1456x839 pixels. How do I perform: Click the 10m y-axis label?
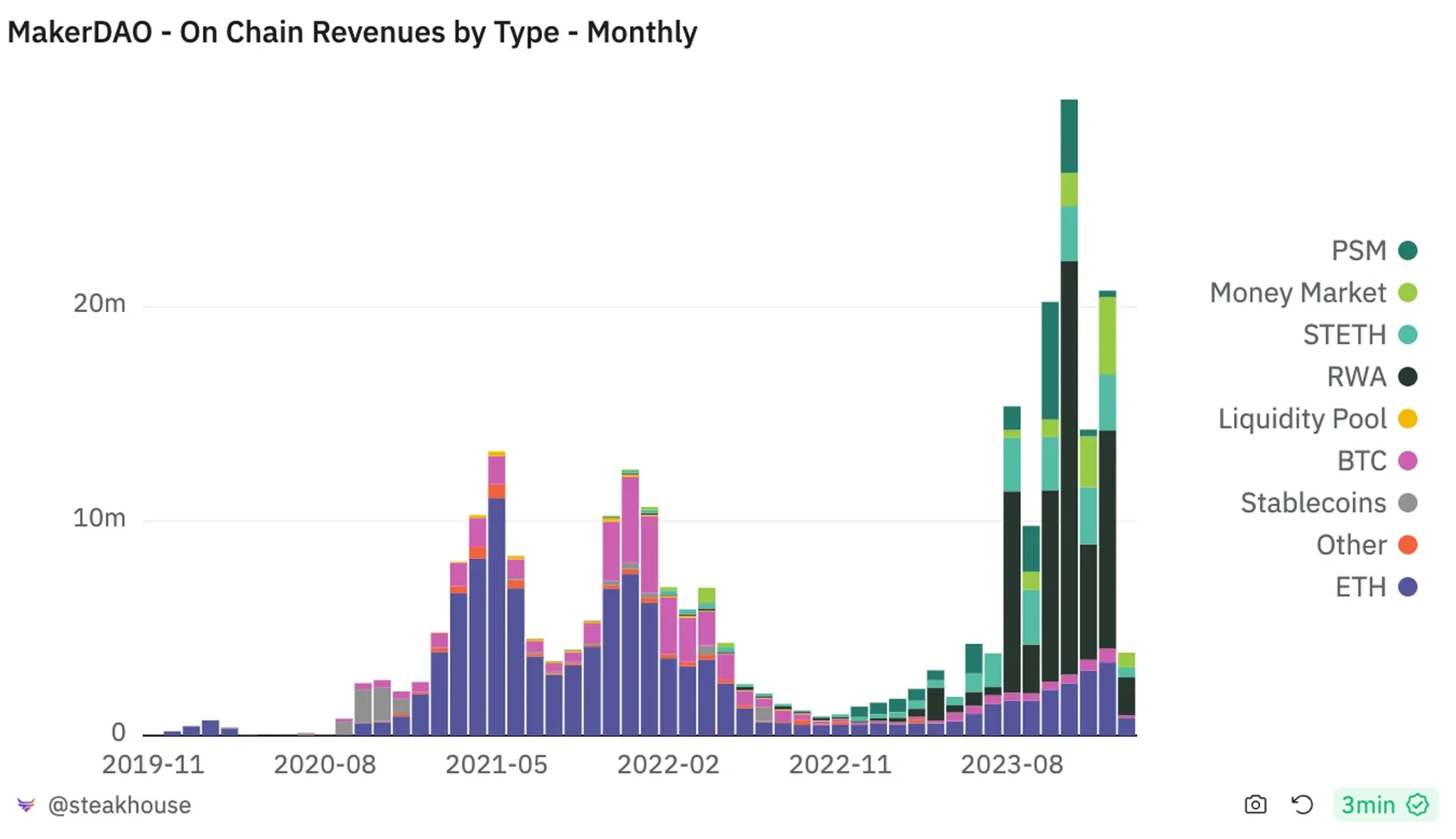tap(100, 518)
